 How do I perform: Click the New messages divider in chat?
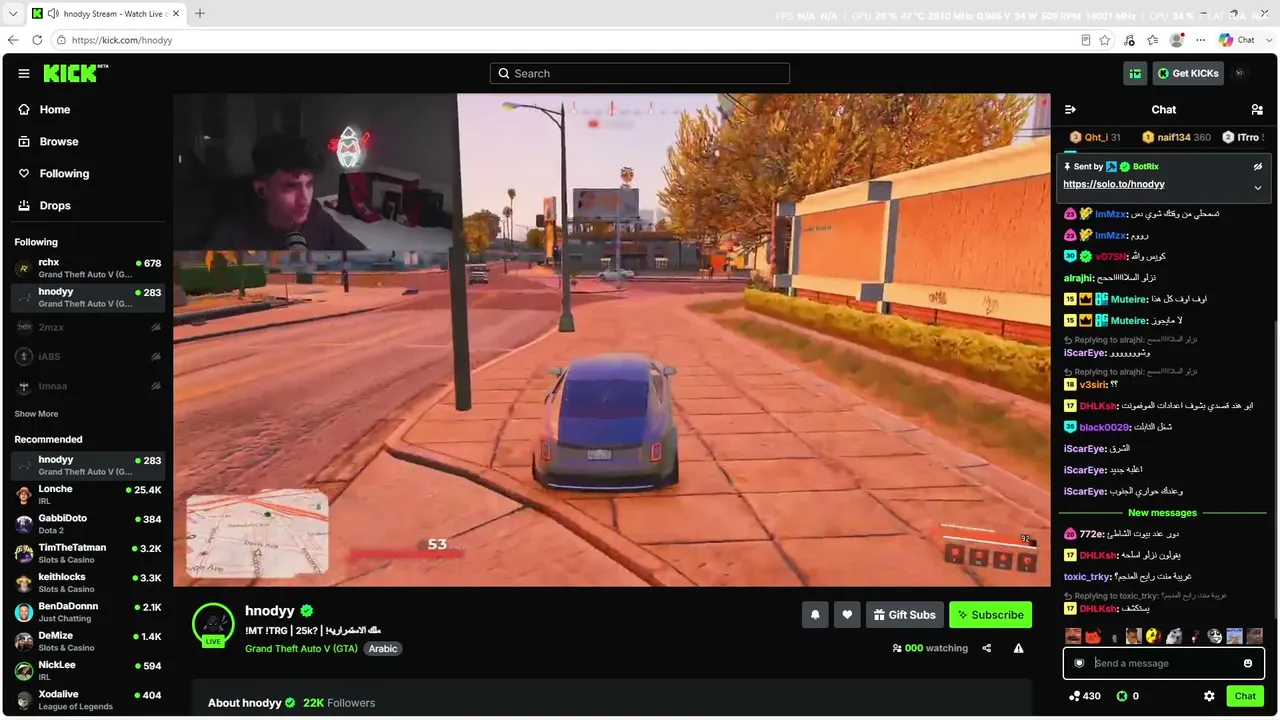1162,513
